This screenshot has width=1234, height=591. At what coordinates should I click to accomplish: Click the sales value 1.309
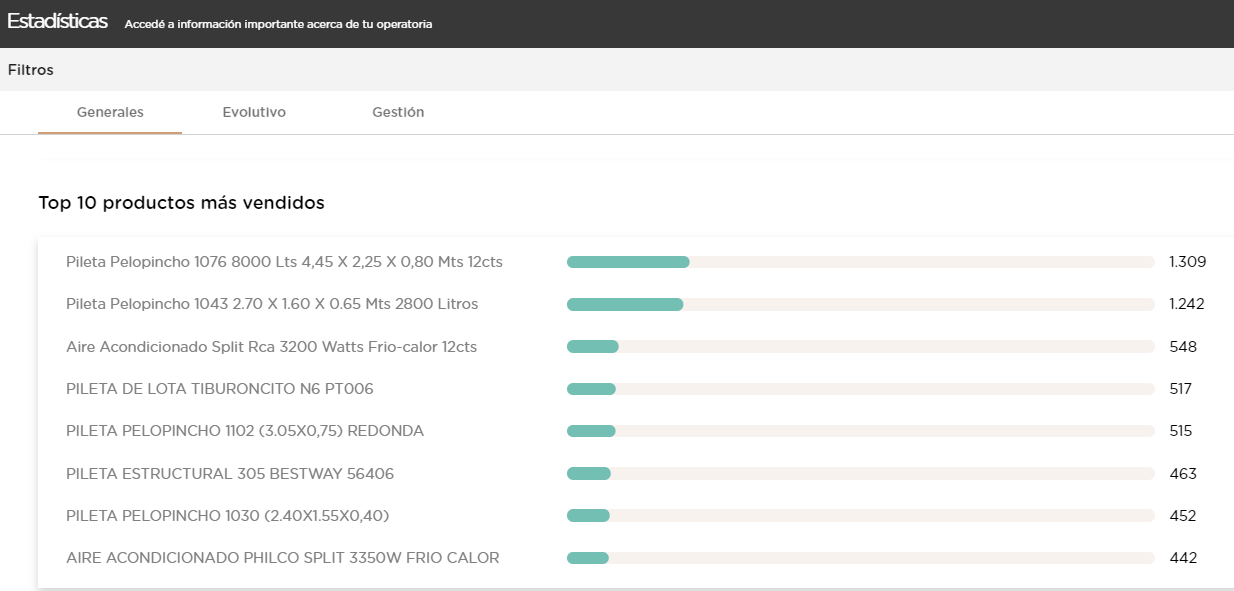pyautogui.click(x=1188, y=262)
